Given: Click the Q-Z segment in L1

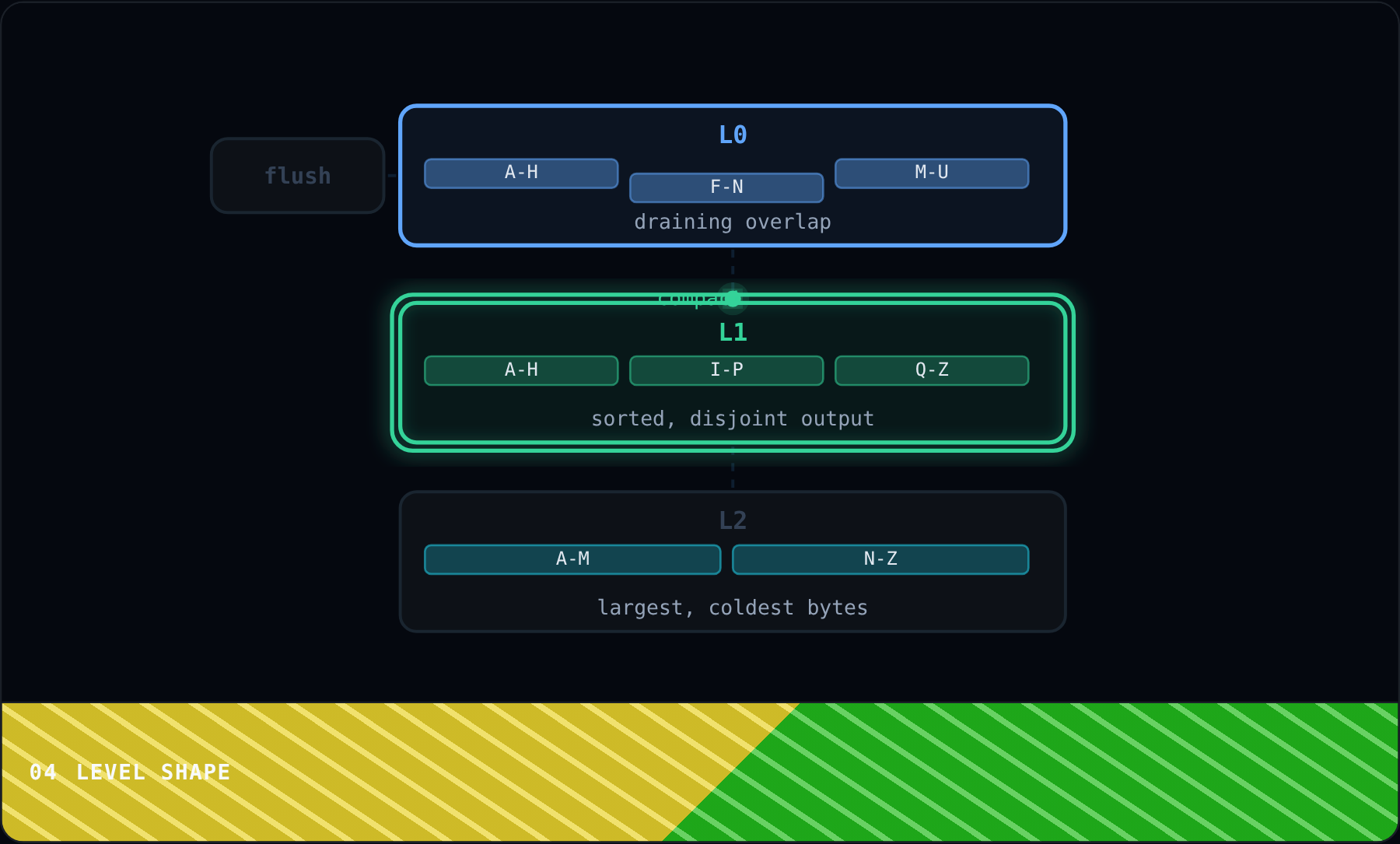Looking at the screenshot, I should [x=932, y=370].
